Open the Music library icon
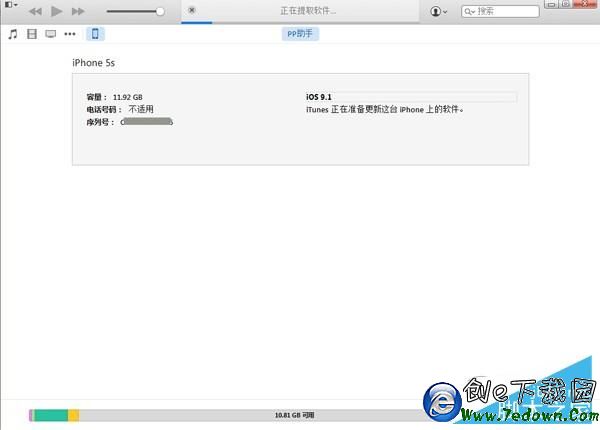The height and width of the screenshot is (430, 600). click(x=13, y=34)
